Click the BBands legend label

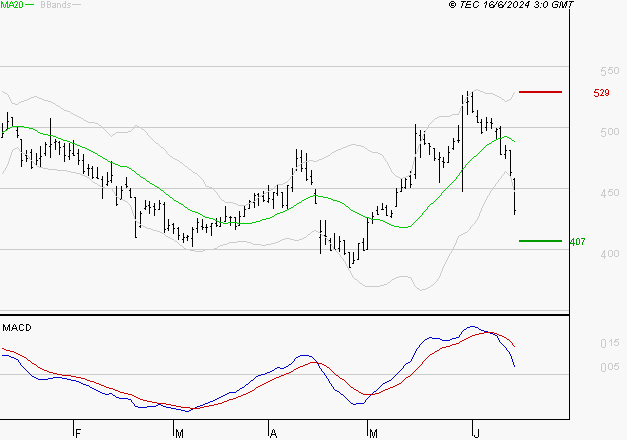point(56,5)
